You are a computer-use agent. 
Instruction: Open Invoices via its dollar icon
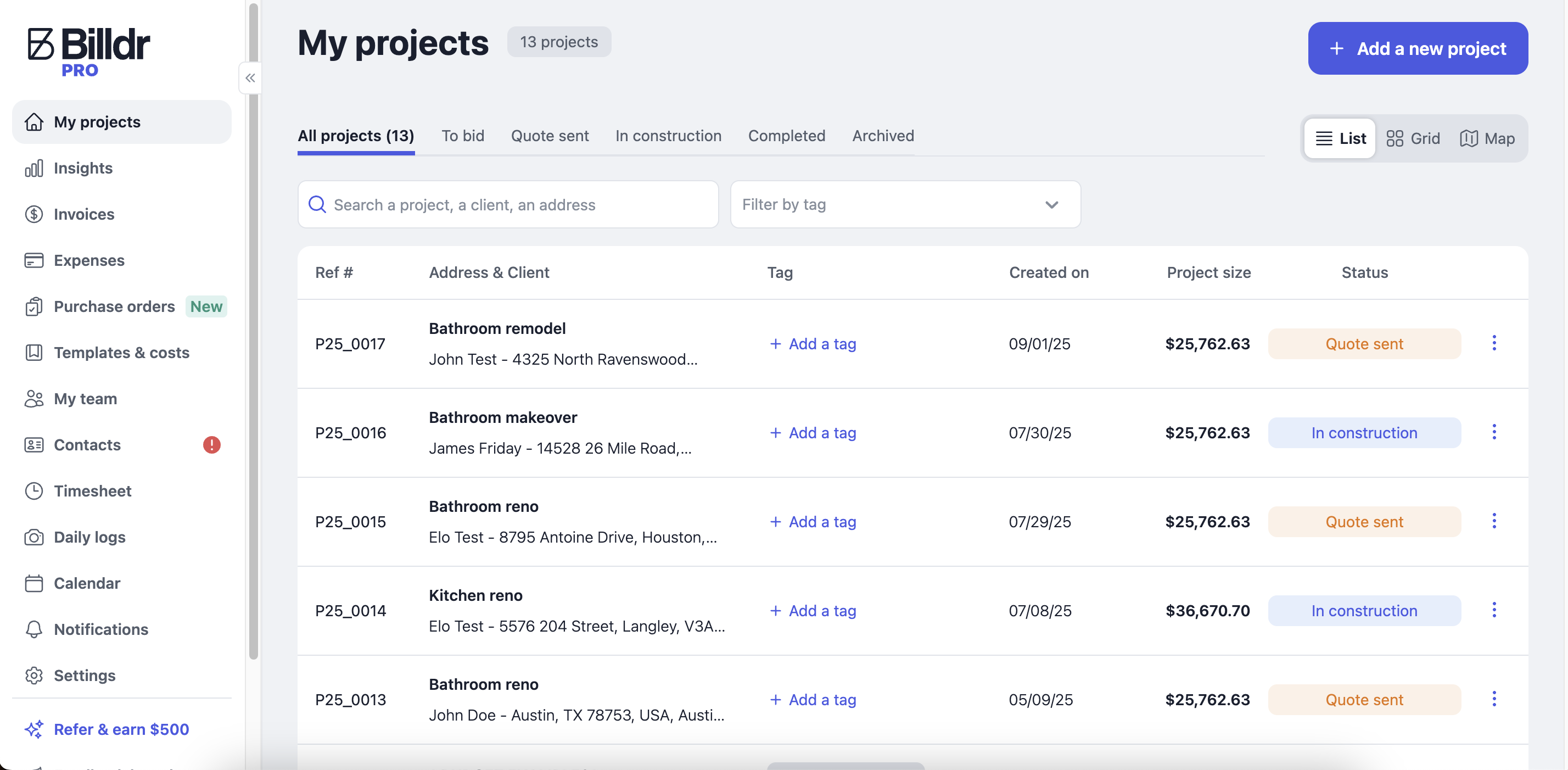click(x=34, y=214)
